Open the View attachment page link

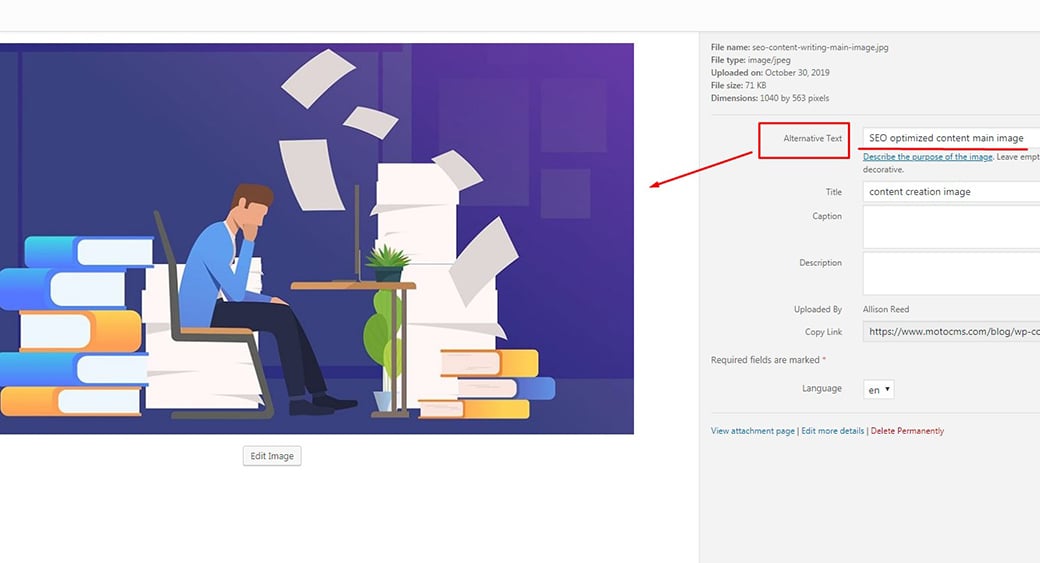(x=752, y=431)
